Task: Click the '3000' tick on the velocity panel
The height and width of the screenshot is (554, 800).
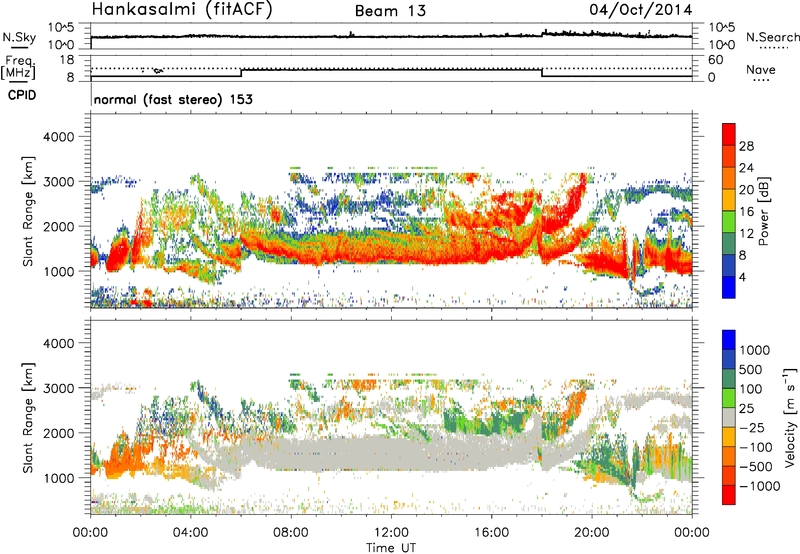Action: 58,388
